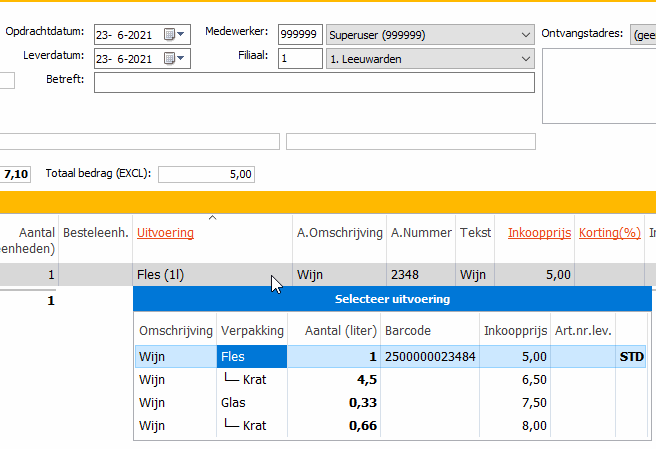Click article number 2348 cell

click(421, 275)
